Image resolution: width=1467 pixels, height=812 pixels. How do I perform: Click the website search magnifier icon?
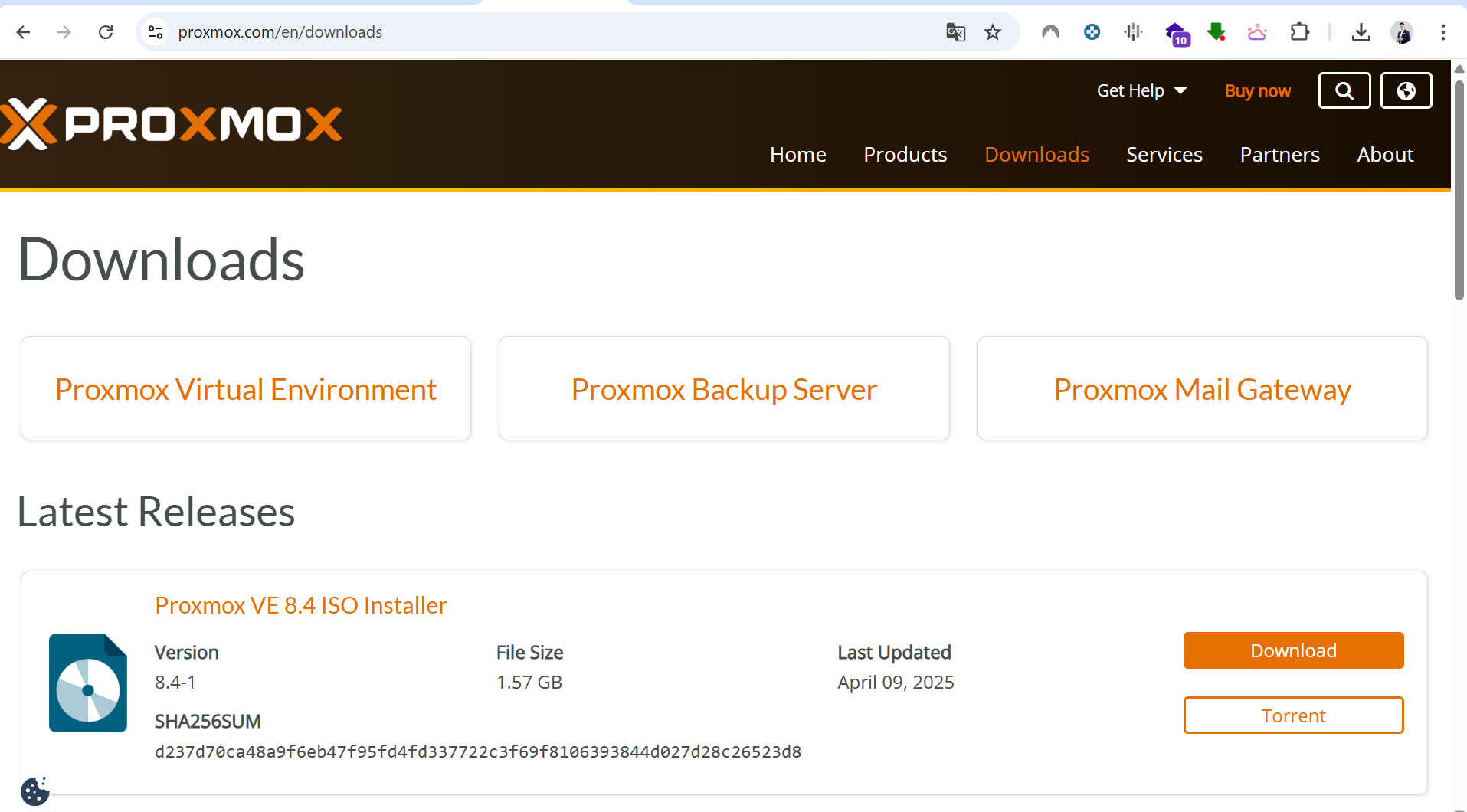click(x=1344, y=91)
